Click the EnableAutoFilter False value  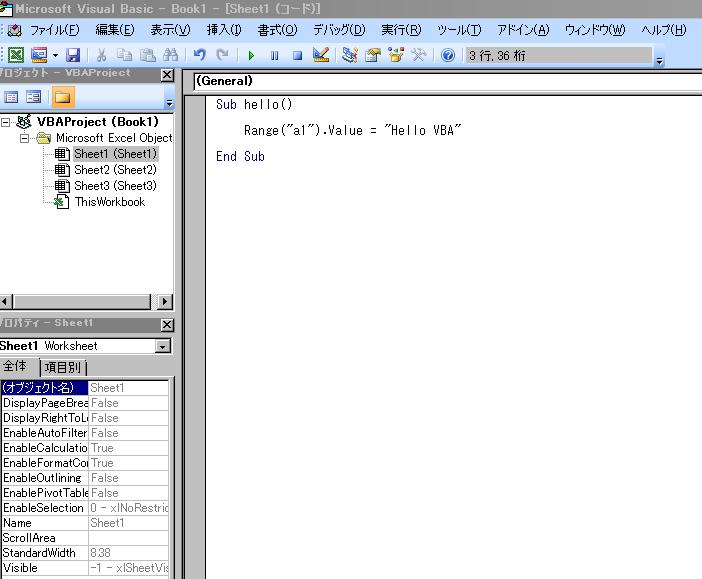128,433
